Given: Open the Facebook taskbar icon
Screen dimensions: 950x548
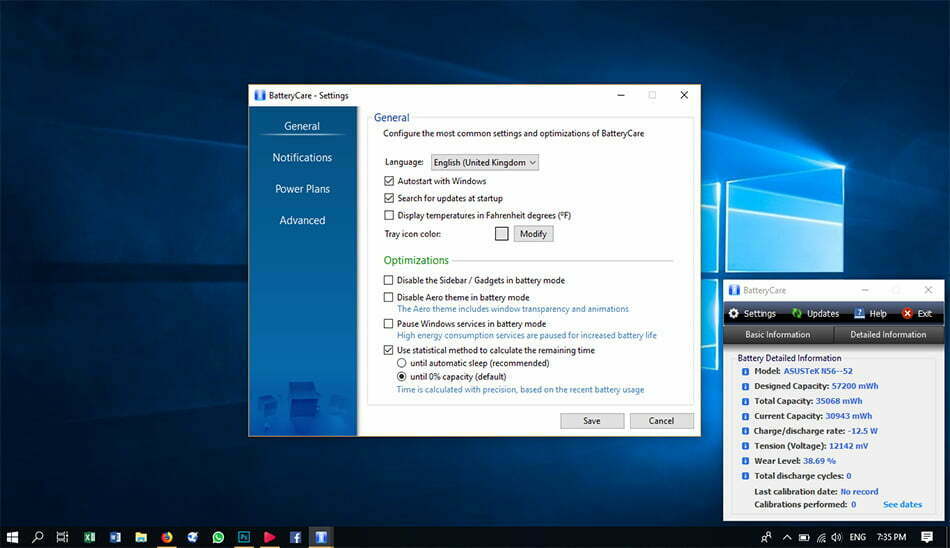Looking at the screenshot, I should pos(295,537).
